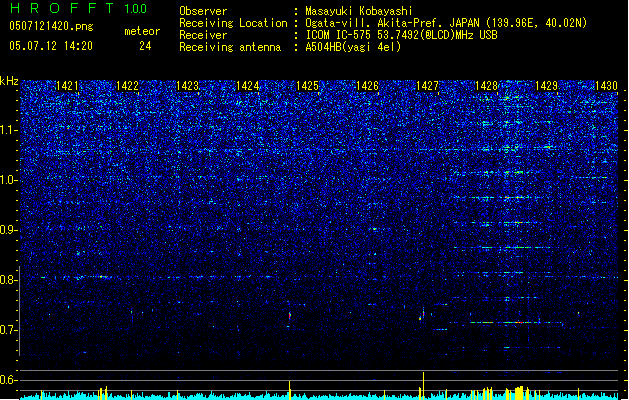Click the 1424 time axis label
629x400 pixels.
[248, 86]
